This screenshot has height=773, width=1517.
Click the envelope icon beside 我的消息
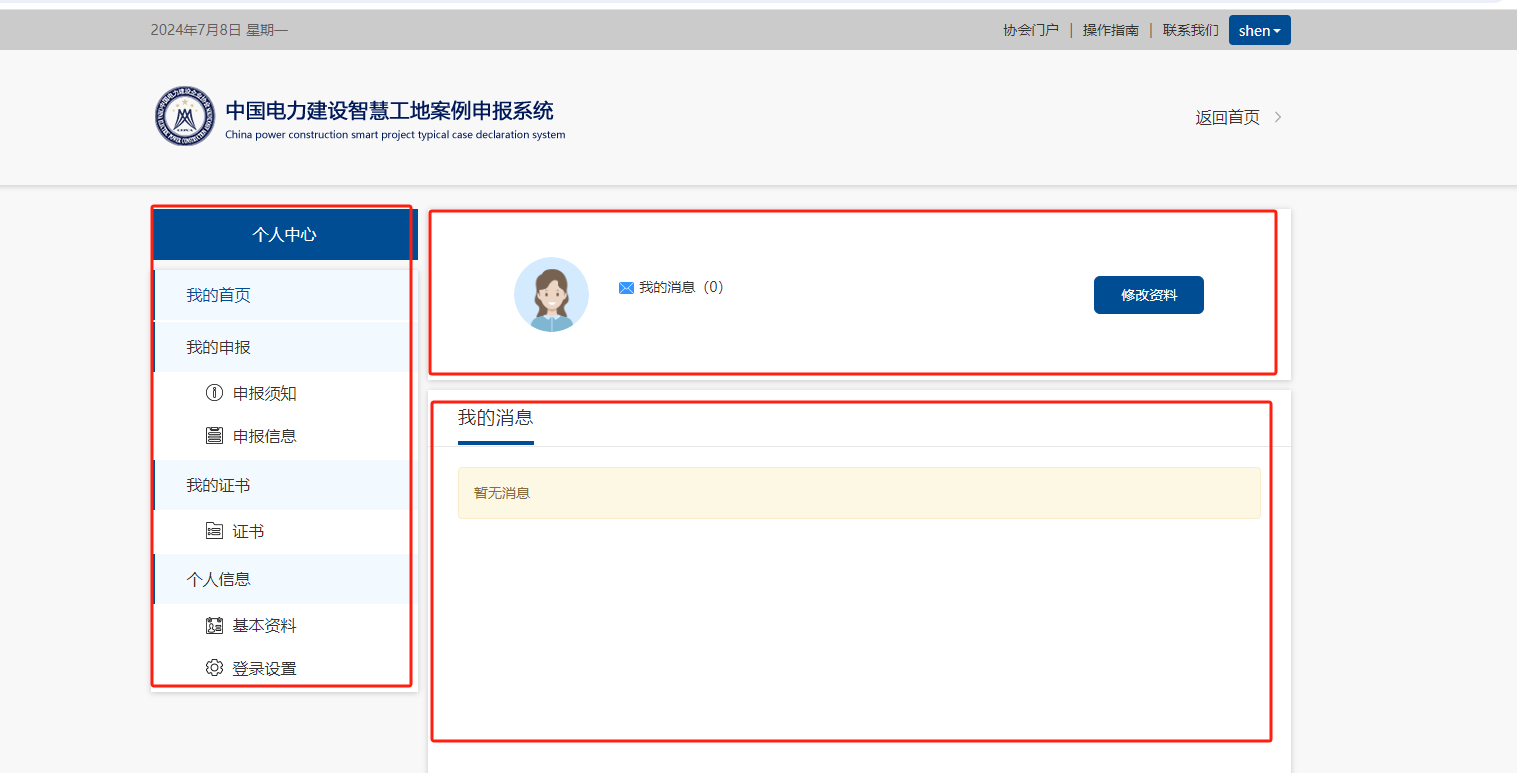click(x=626, y=288)
